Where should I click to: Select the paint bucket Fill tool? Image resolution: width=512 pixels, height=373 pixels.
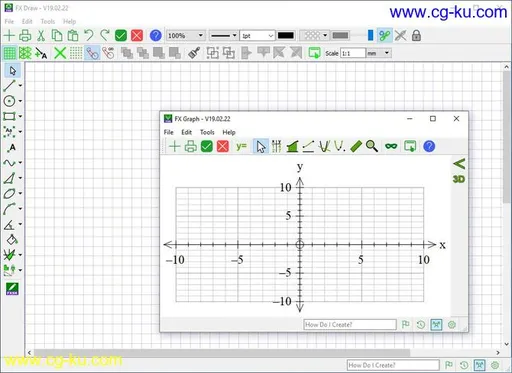(12, 239)
